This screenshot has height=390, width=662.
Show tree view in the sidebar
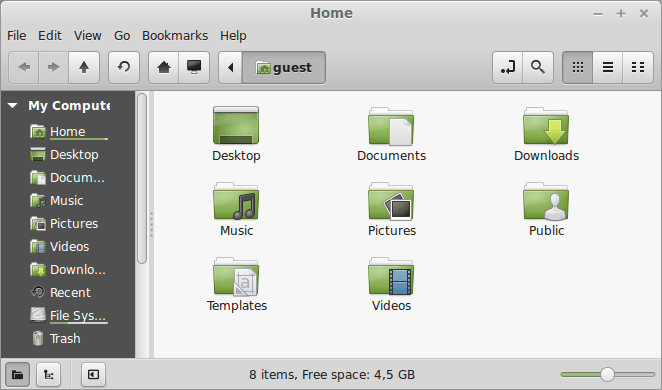[49, 374]
